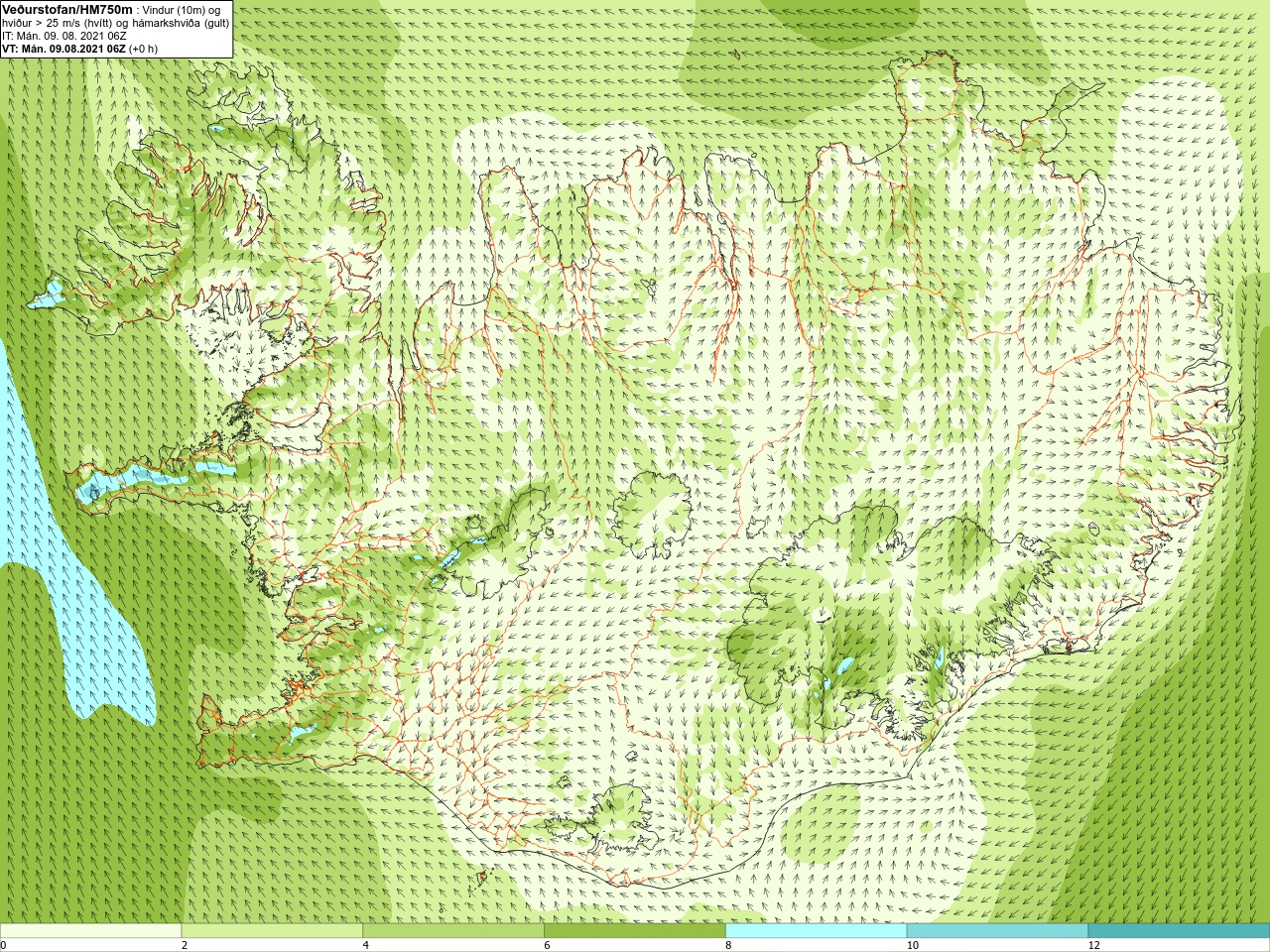1270x952 pixels.
Task: Select the 10–12 m/s turquoise legend band
Action: [x=997, y=931]
